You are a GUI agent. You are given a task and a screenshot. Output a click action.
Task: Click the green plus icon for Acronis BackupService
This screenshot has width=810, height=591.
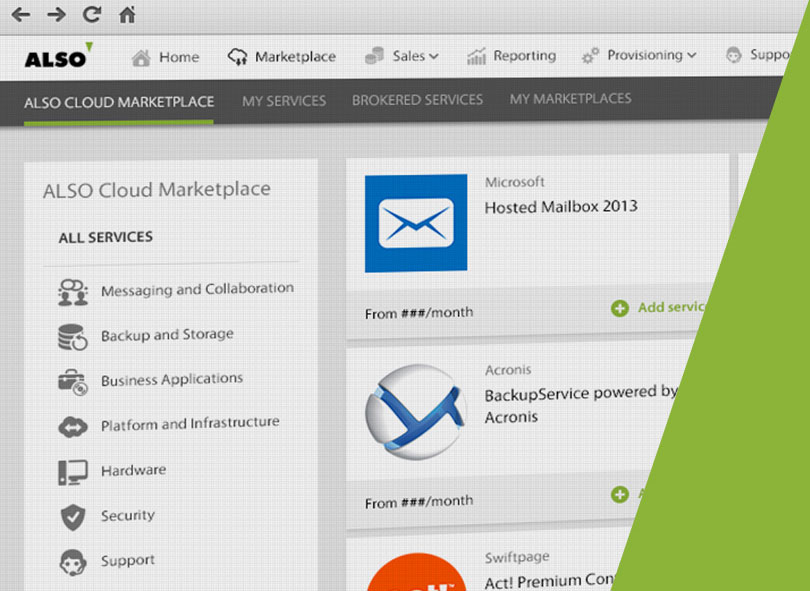tap(620, 494)
